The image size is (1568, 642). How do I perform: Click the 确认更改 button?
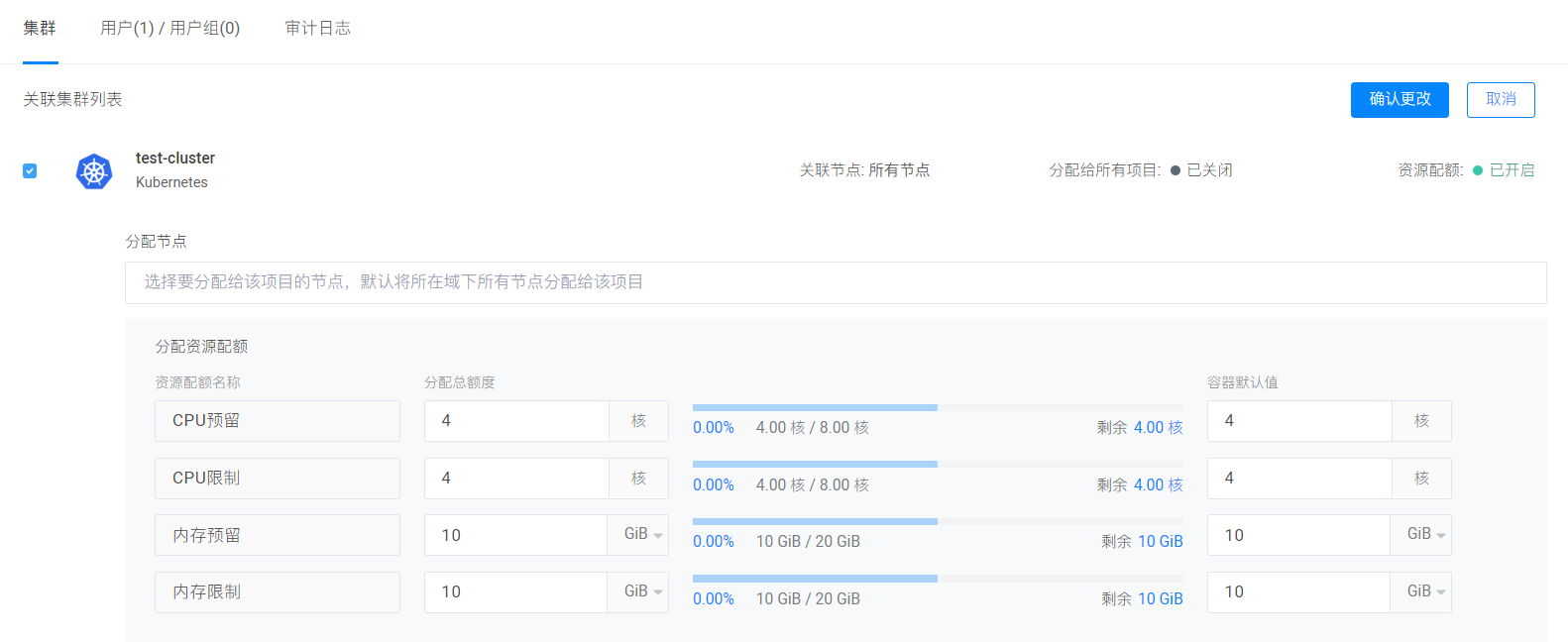click(1400, 99)
